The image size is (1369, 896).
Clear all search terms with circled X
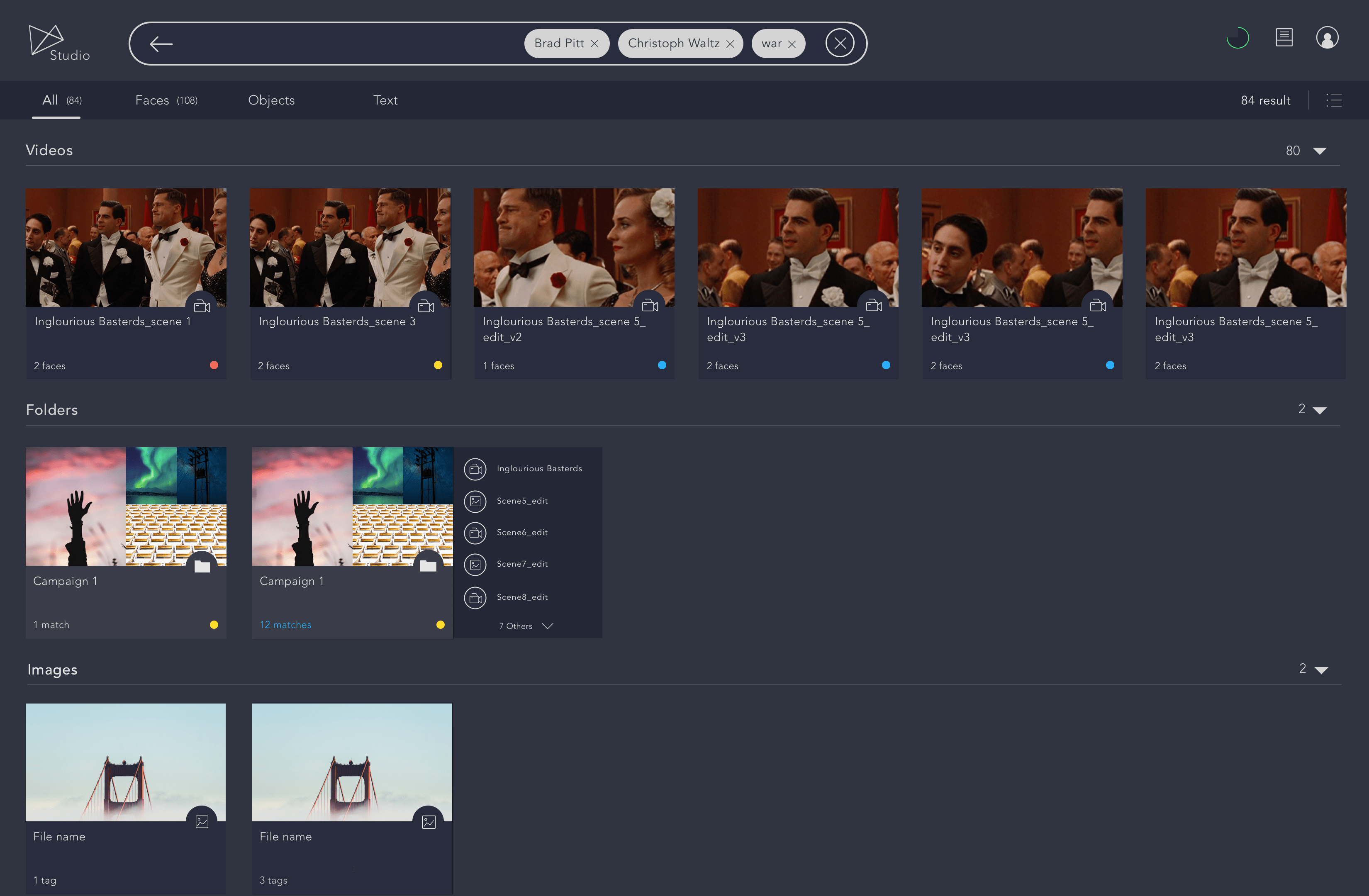(x=840, y=43)
